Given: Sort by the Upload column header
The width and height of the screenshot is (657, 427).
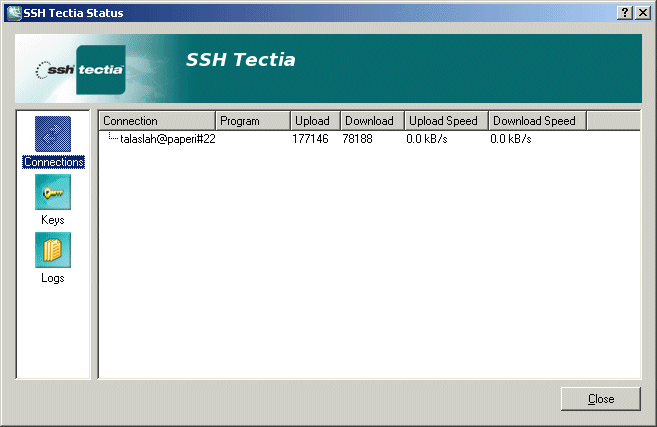Looking at the screenshot, I should point(315,121).
